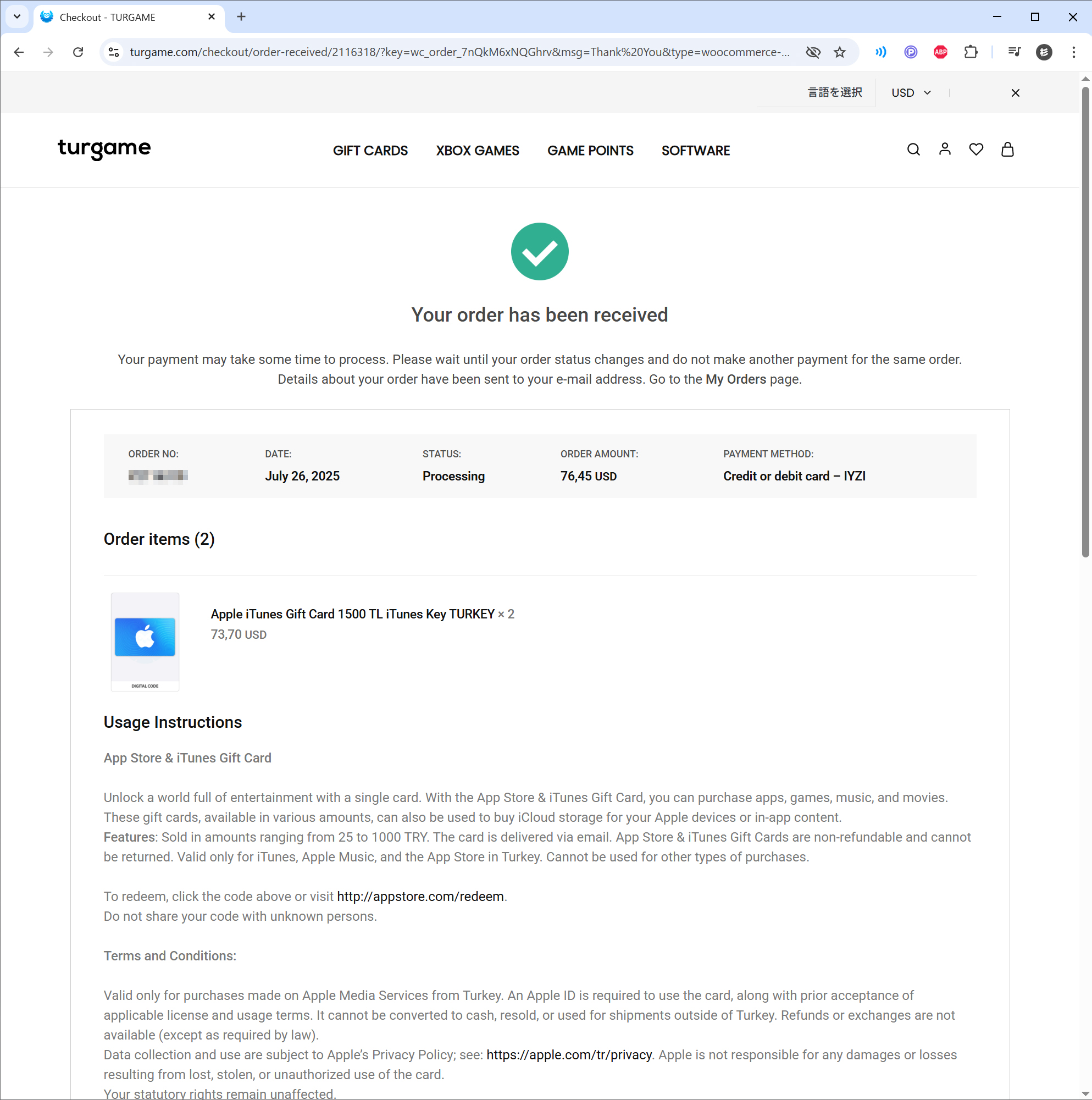The width and height of the screenshot is (1092, 1100).
Task: Reload the checkout page
Action: coord(78,52)
